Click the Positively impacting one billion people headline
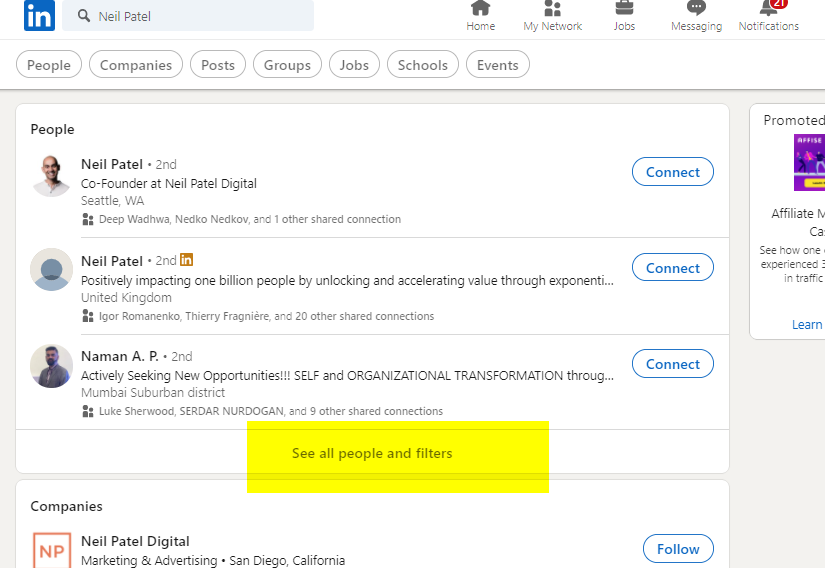Screen dimensions: 825x568 click(x=347, y=281)
